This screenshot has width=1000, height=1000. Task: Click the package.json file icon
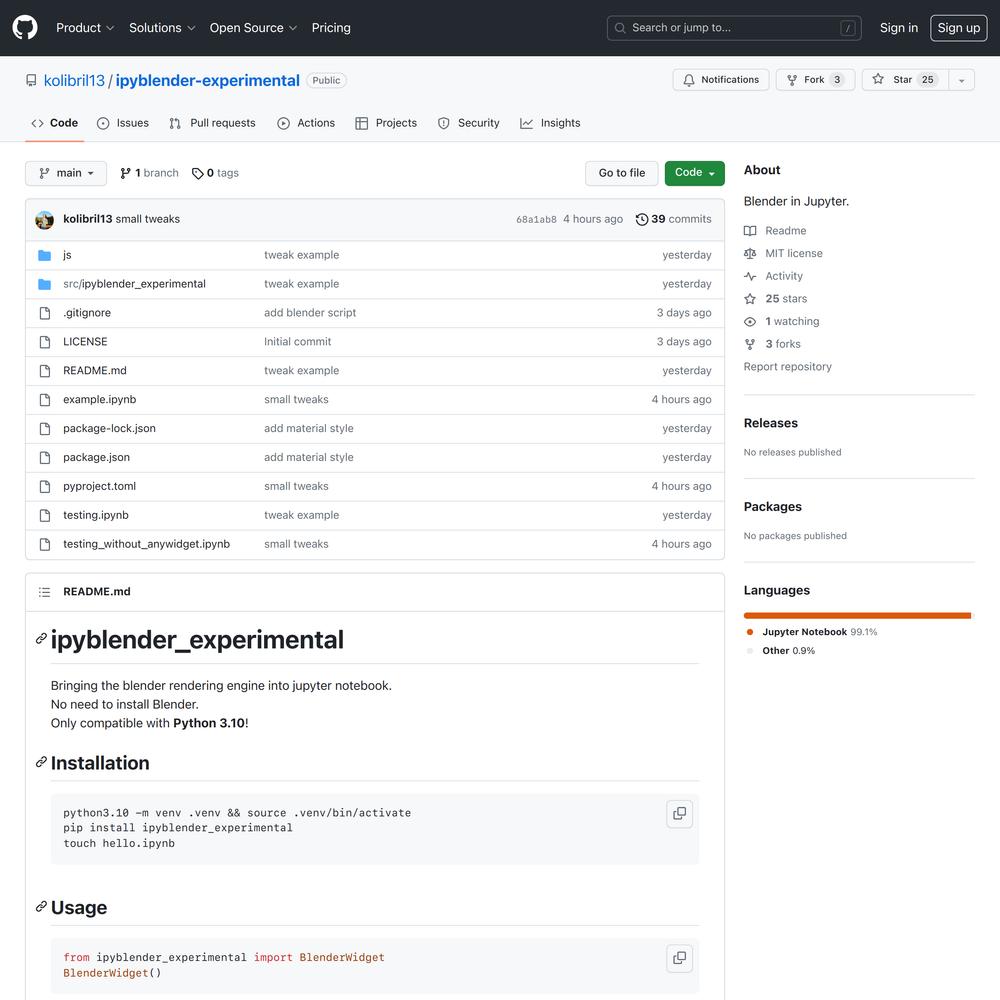coord(45,458)
